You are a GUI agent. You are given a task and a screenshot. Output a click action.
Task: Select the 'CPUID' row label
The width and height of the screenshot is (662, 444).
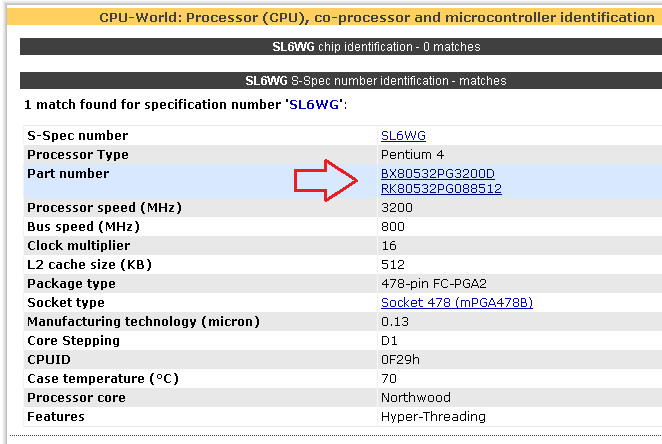pyautogui.click(x=49, y=359)
